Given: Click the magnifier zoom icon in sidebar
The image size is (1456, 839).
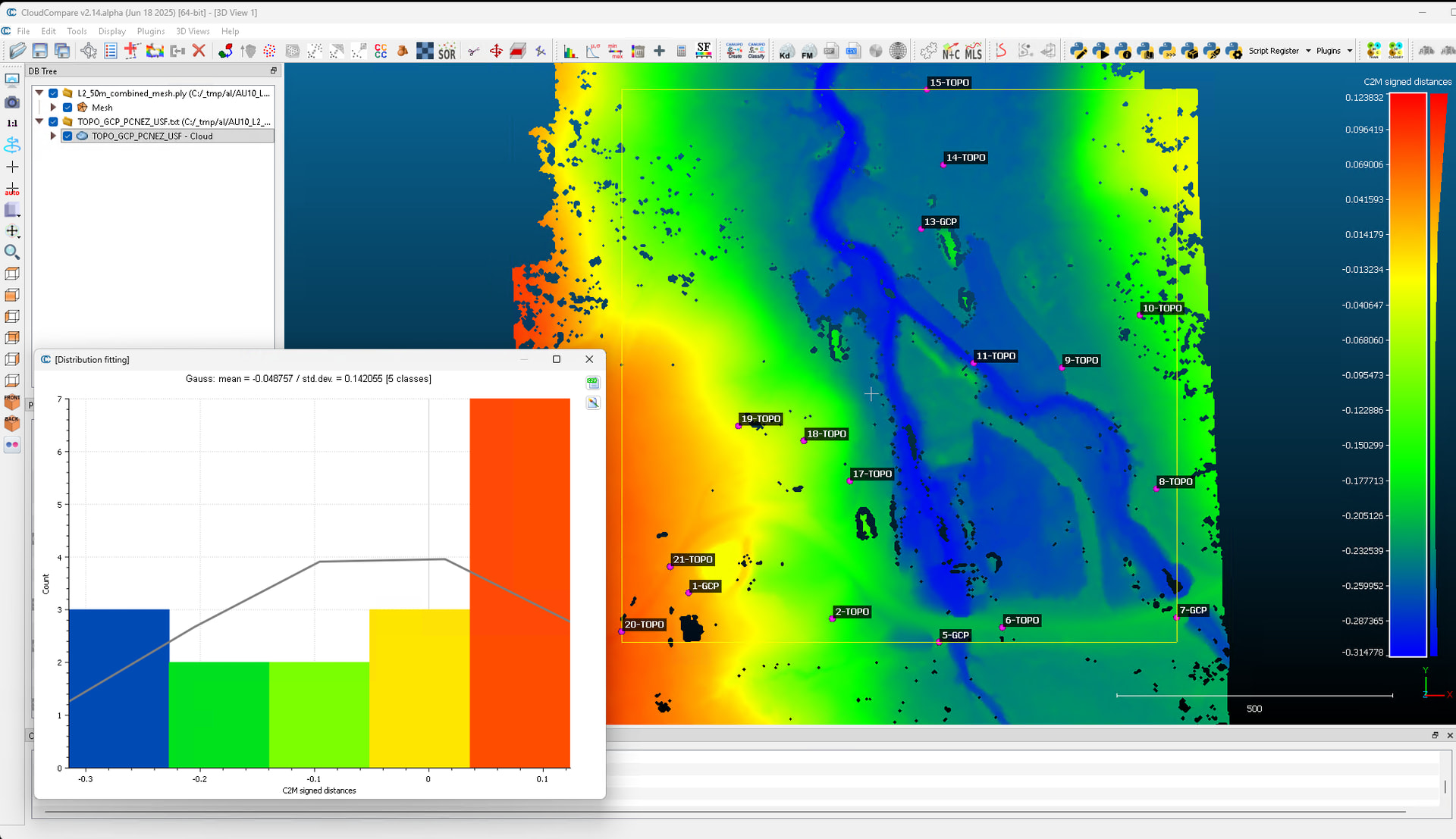Looking at the screenshot, I should pyautogui.click(x=12, y=252).
